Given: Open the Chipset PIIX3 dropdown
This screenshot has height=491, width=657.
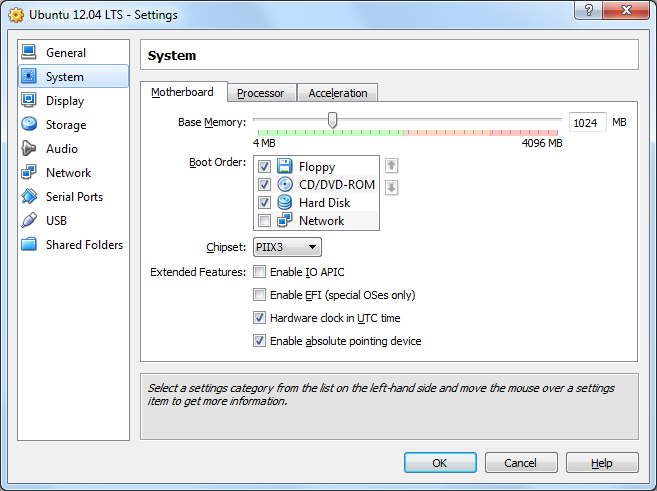Looking at the screenshot, I should pyautogui.click(x=287, y=247).
